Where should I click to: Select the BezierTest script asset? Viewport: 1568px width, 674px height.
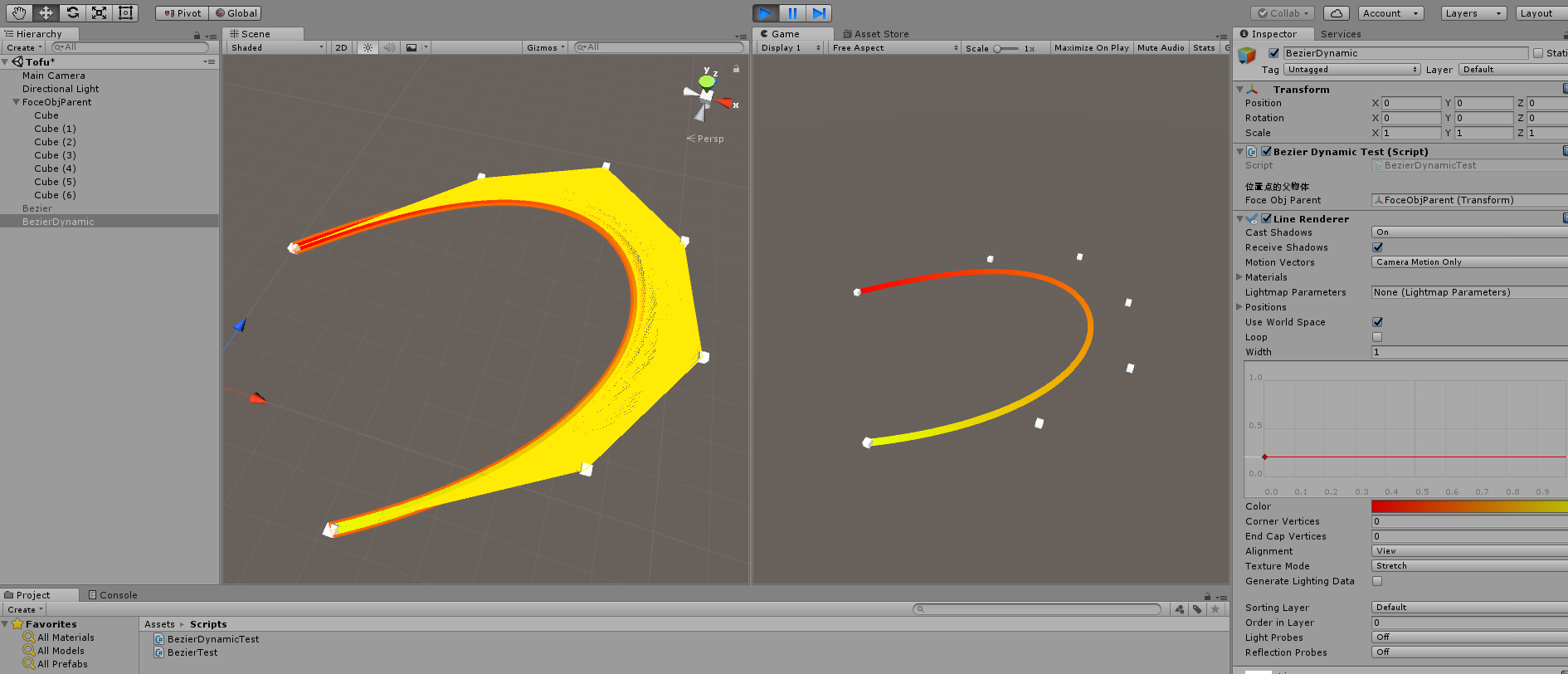[187, 652]
